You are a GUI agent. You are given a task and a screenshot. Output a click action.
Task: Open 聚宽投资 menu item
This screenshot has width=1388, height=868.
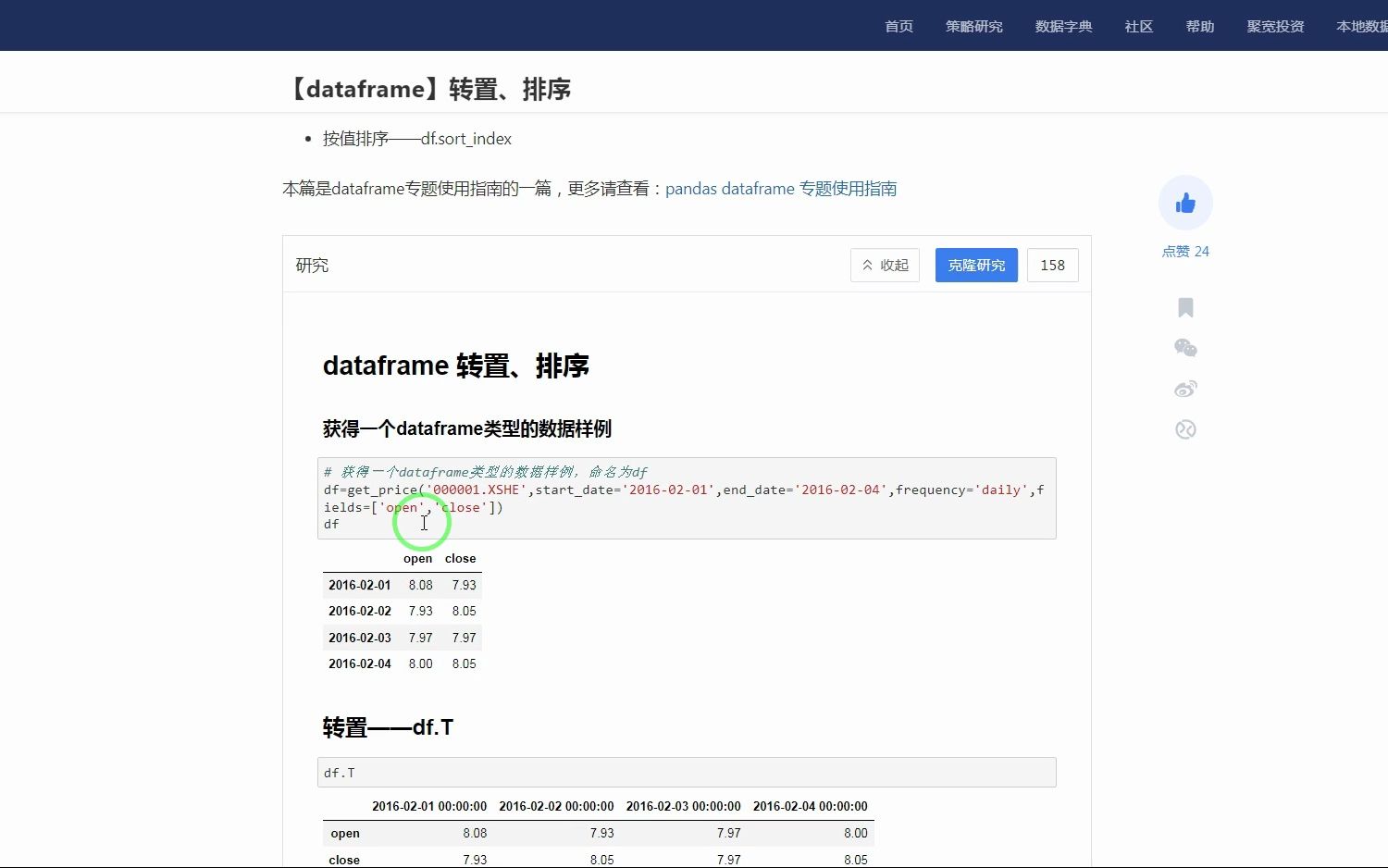pyautogui.click(x=1275, y=26)
